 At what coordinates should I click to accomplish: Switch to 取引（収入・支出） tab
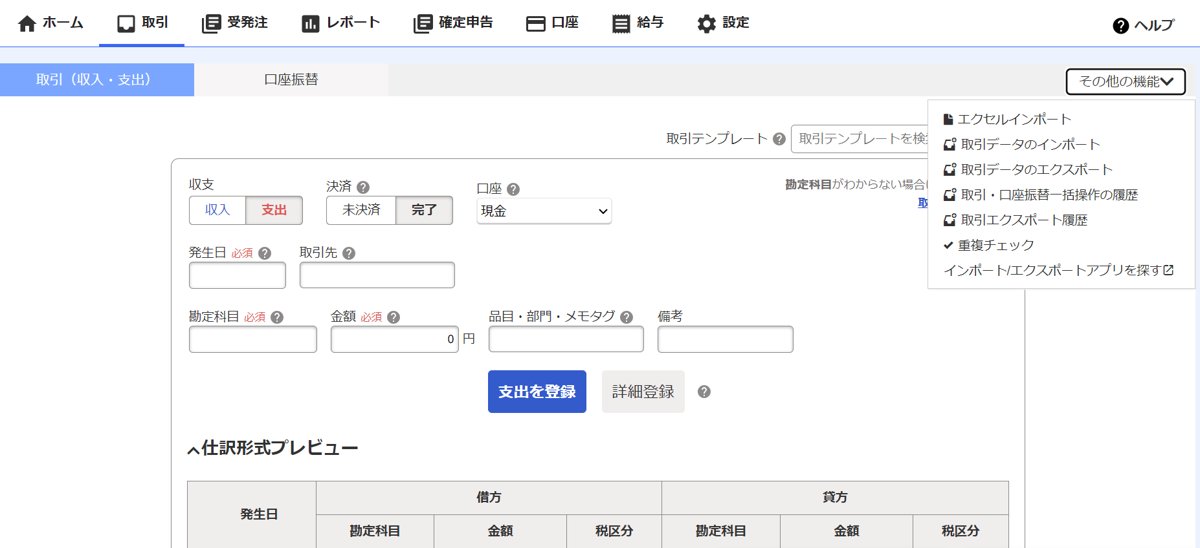97,80
